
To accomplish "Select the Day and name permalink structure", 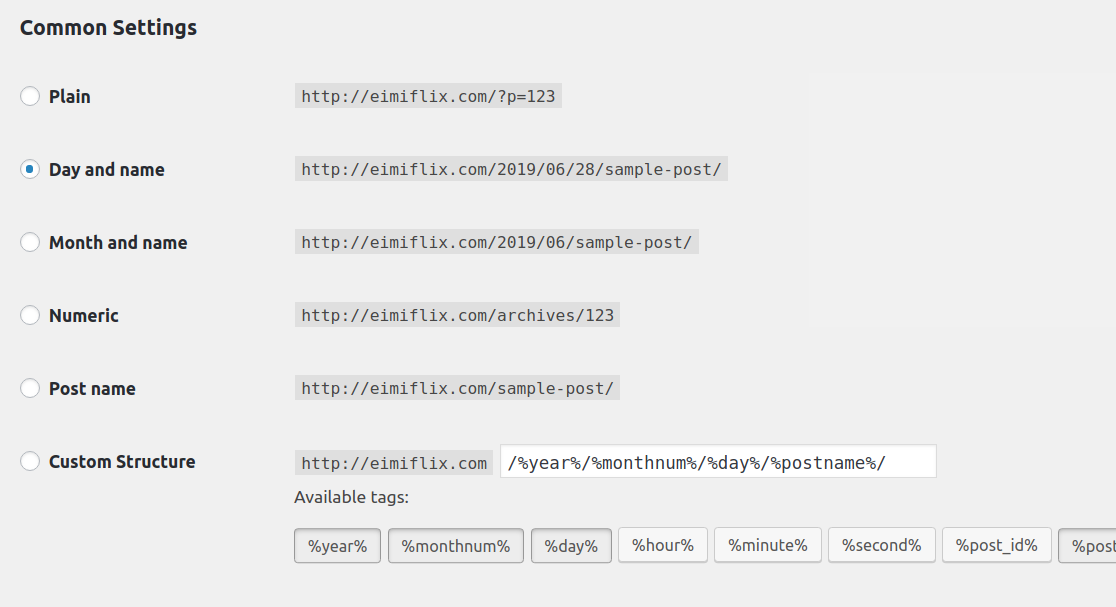I will (x=30, y=169).
